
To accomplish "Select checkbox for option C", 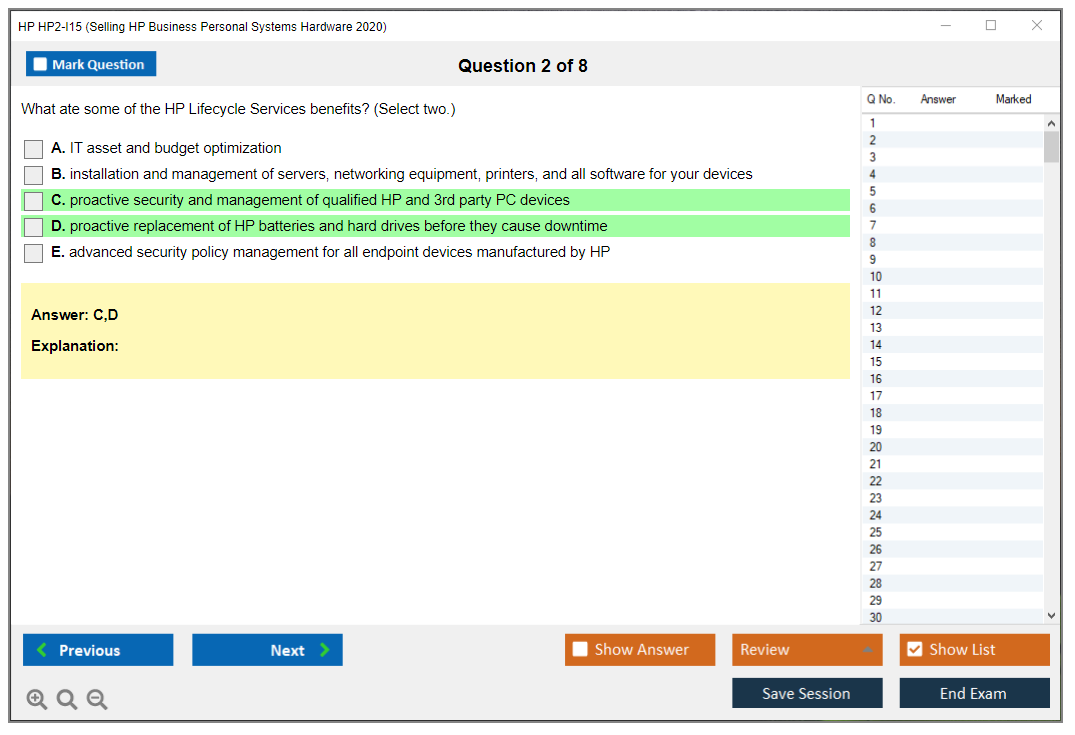I will [34, 201].
